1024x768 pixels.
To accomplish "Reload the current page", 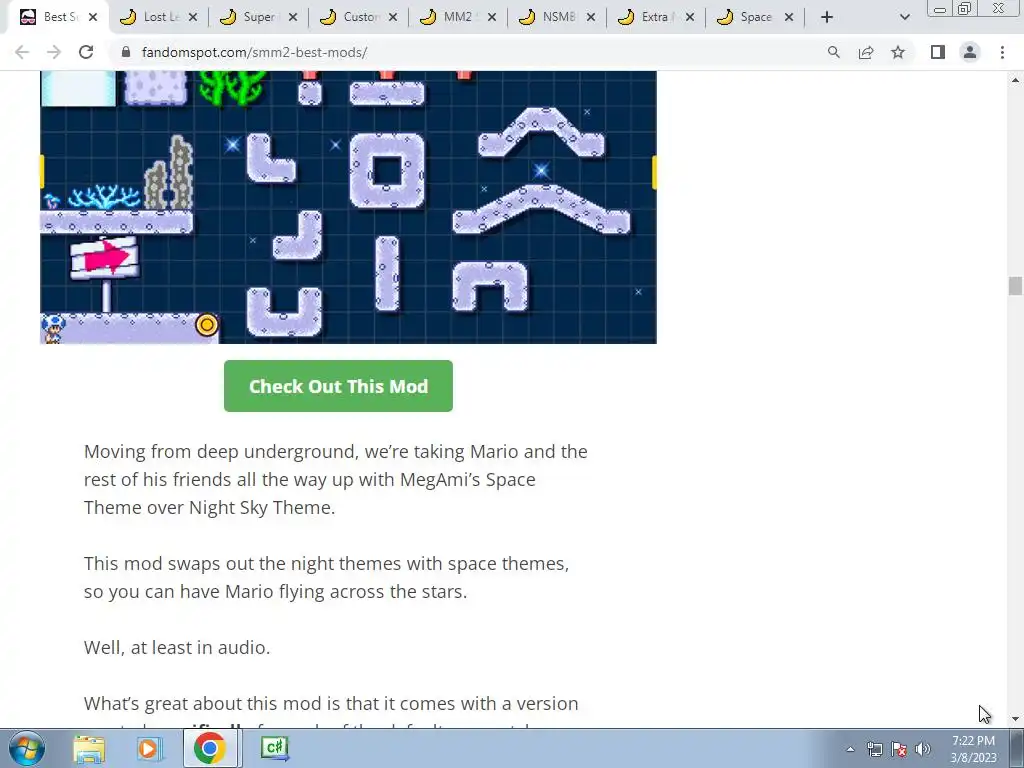I will 86,52.
